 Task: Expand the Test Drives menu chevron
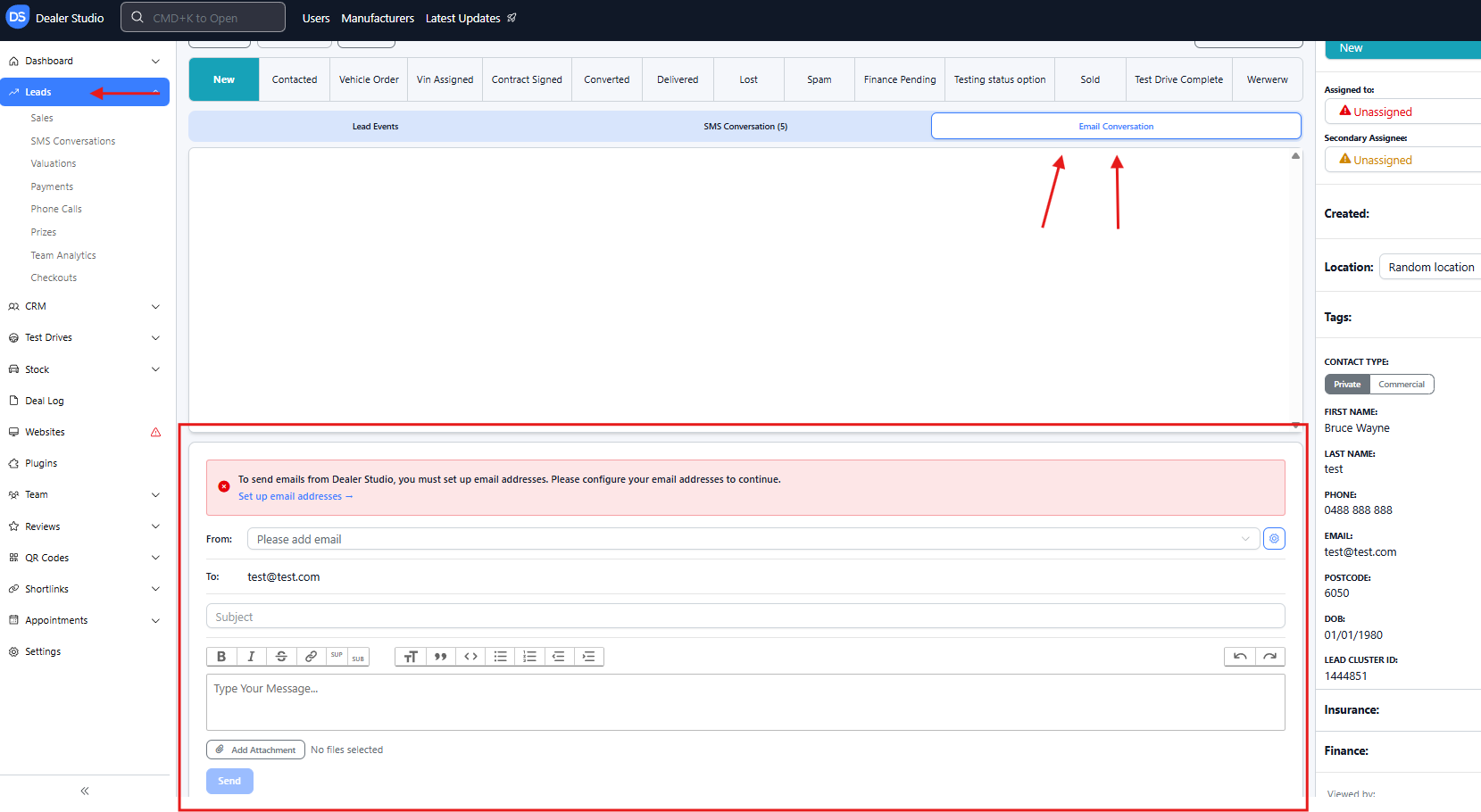156,338
